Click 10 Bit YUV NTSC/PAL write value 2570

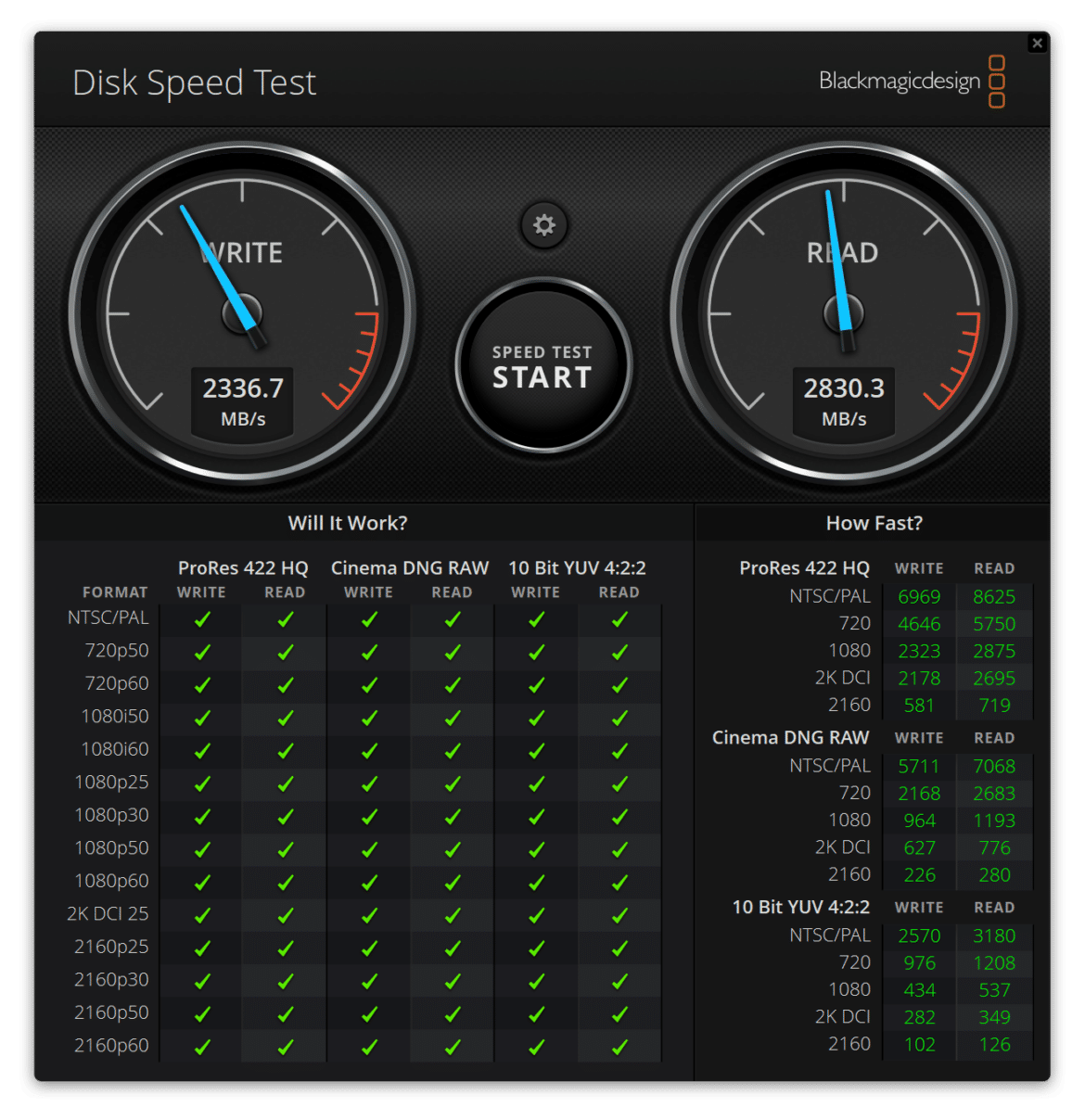click(919, 935)
